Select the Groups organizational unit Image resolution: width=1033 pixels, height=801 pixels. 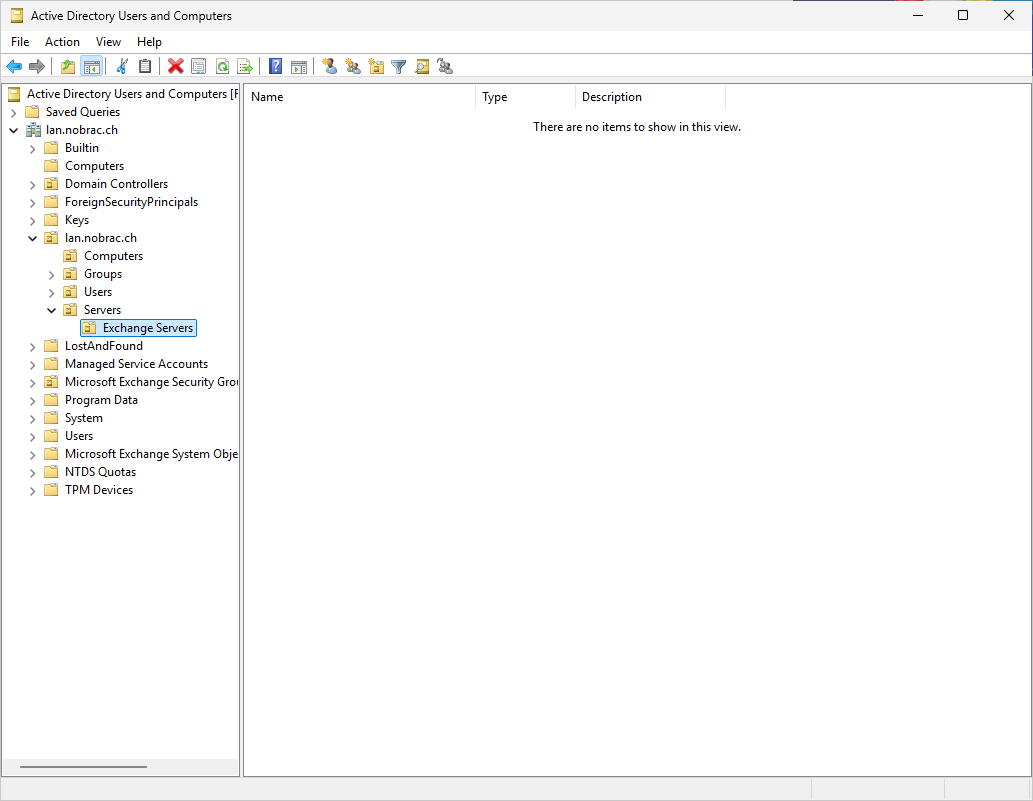point(103,274)
